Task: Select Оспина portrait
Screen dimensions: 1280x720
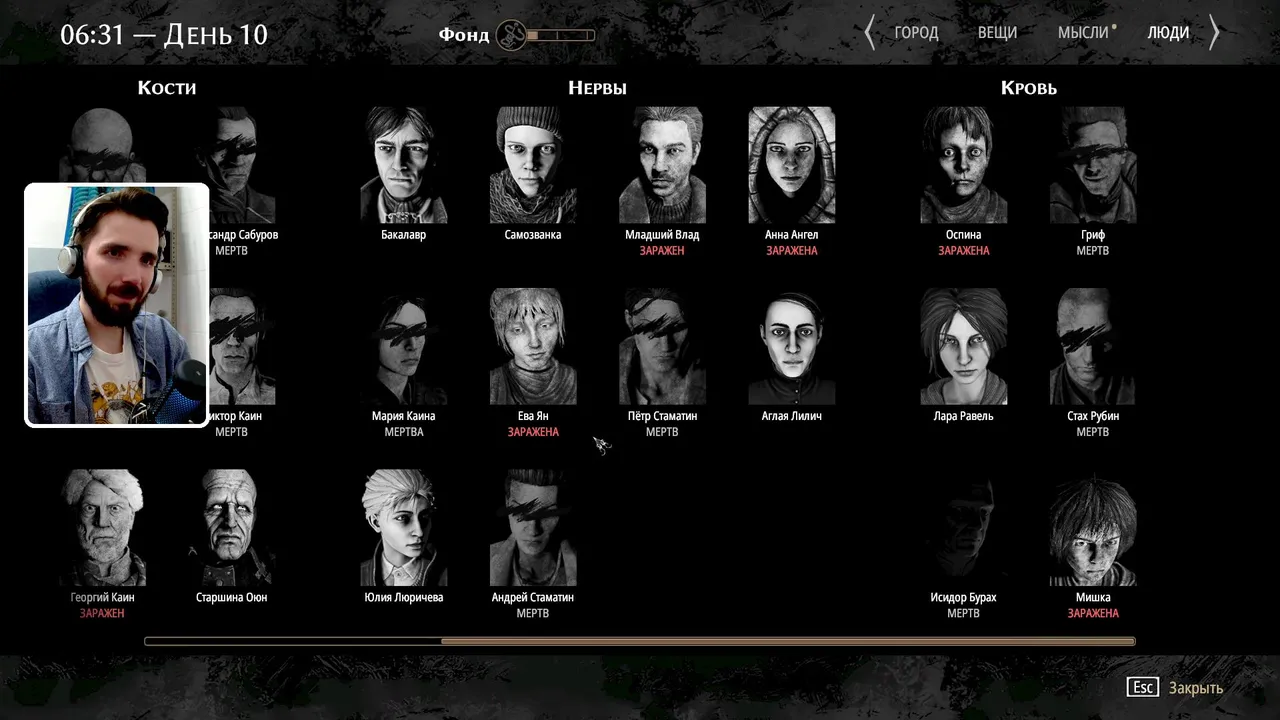Action: pos(964,165)
